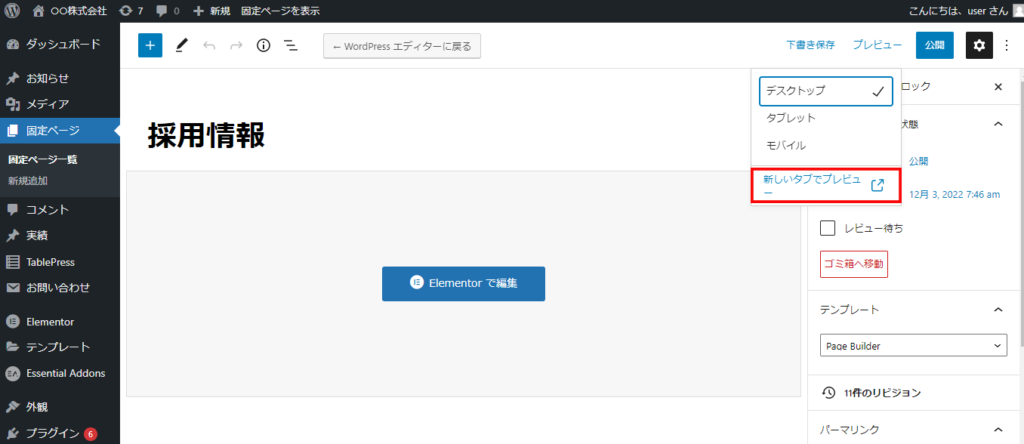Screen dimensions: 1024x444
Task: Open the three-dot options menu
Action: tap(1007, 45)
